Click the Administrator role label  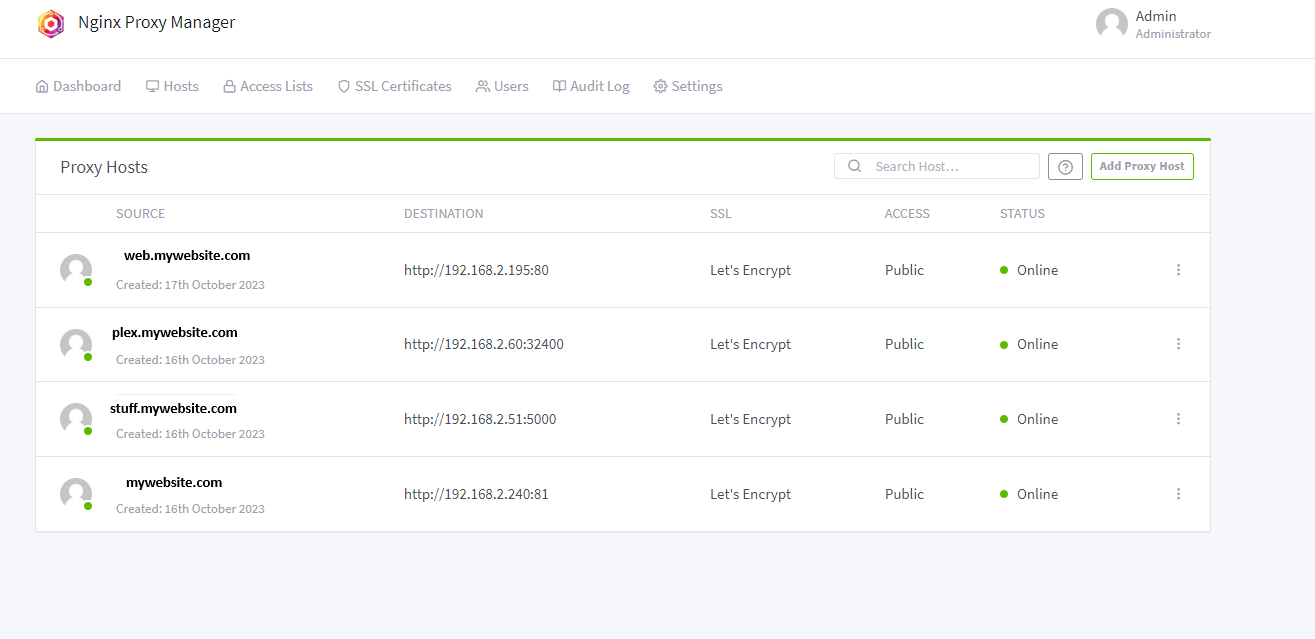[x=1173, y=34]
